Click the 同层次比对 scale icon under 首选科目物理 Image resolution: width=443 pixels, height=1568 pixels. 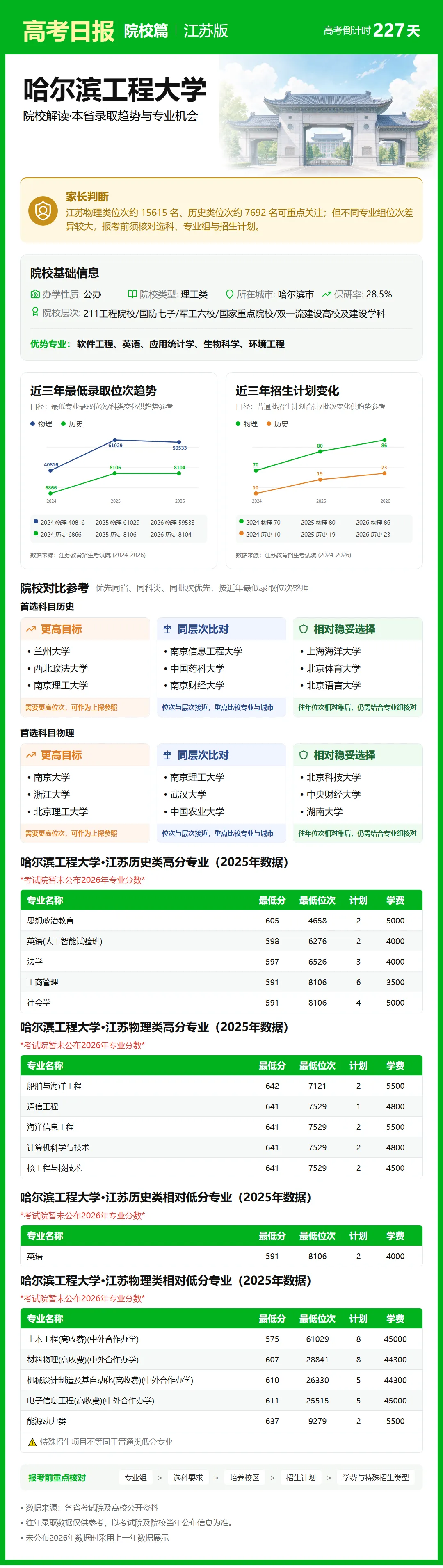(x=167, y=755)
